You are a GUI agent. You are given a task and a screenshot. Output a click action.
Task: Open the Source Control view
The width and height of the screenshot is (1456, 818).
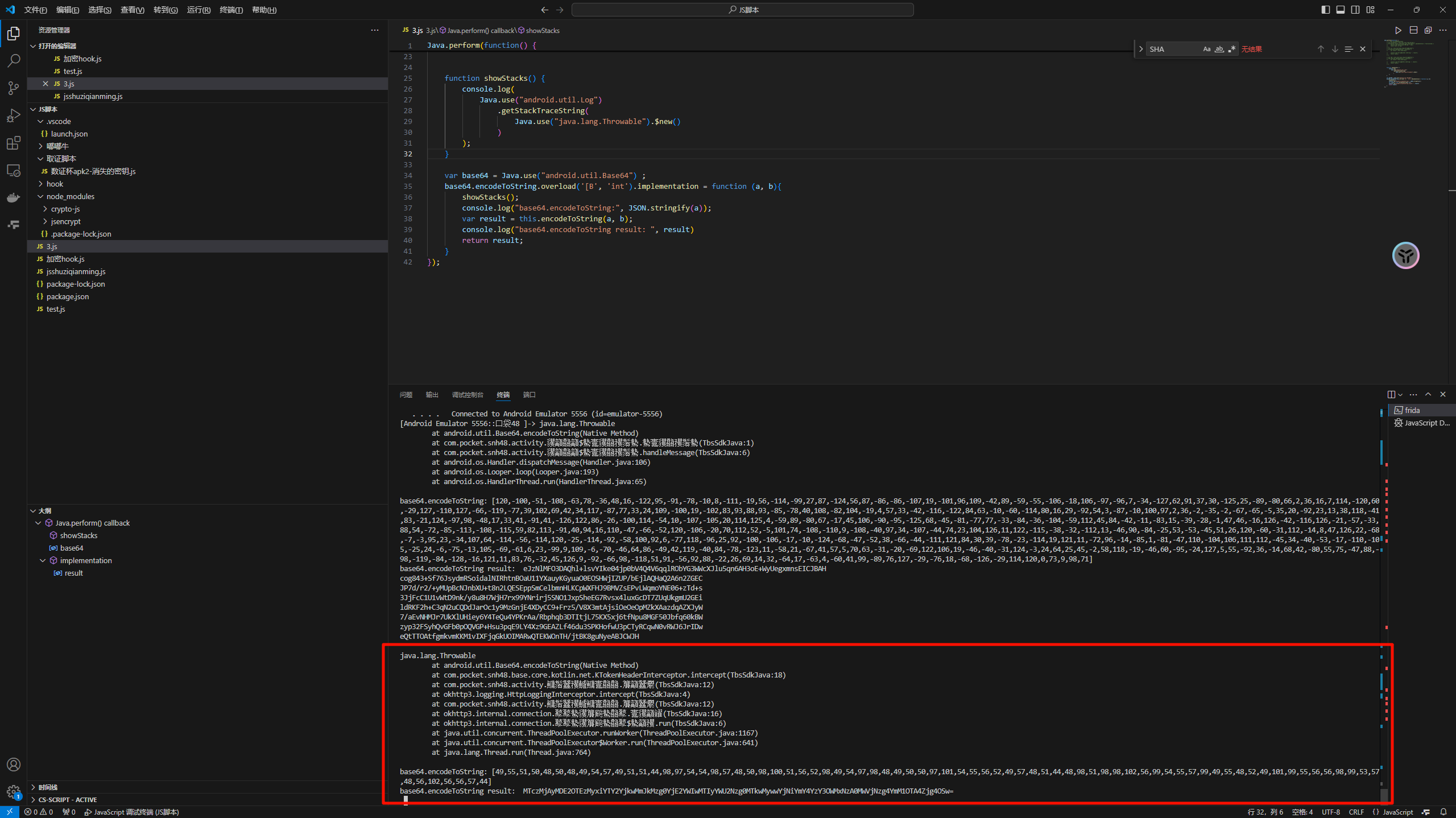pyautogui.click(x=14, y=88)
